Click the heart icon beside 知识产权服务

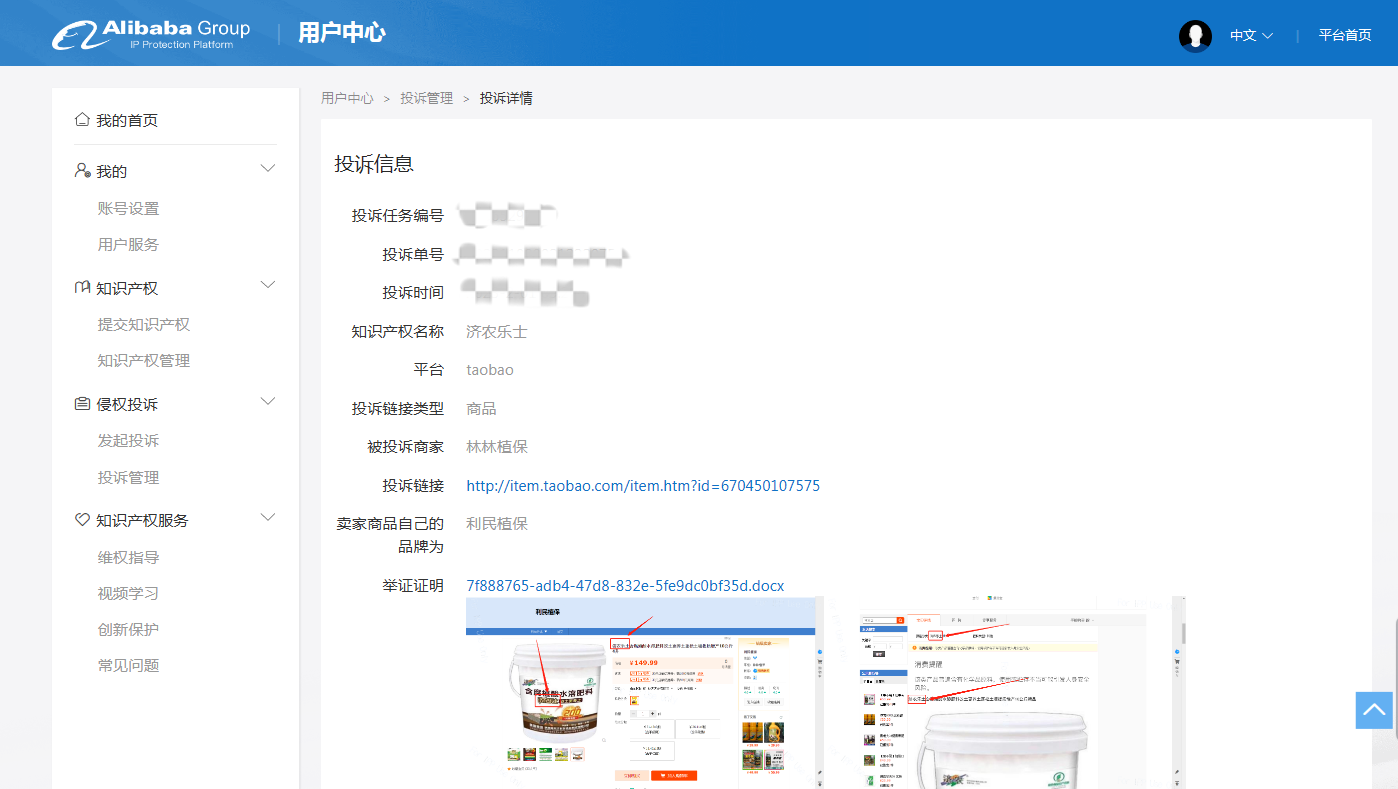pyautogui.click(x=83, y=520)
